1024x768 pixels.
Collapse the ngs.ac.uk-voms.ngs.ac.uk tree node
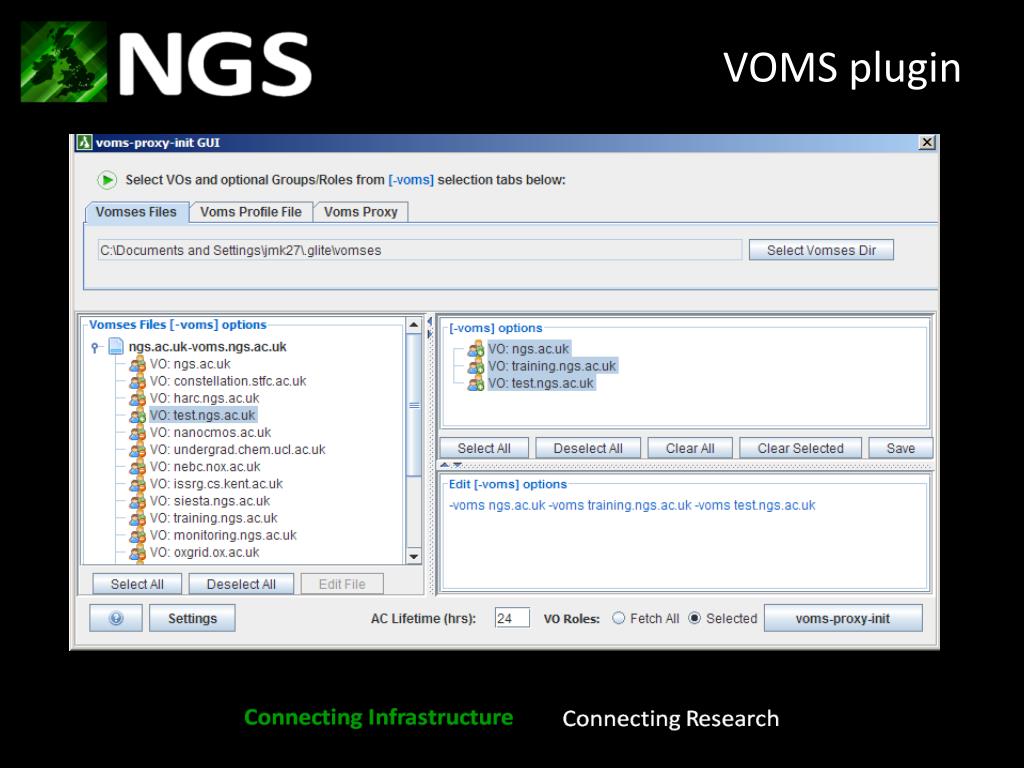(x=95, y=347)
